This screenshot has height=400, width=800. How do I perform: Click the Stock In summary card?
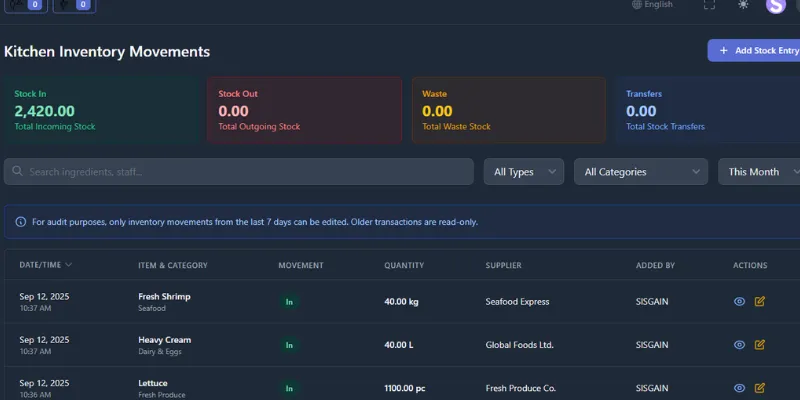[x=101, y=110]
